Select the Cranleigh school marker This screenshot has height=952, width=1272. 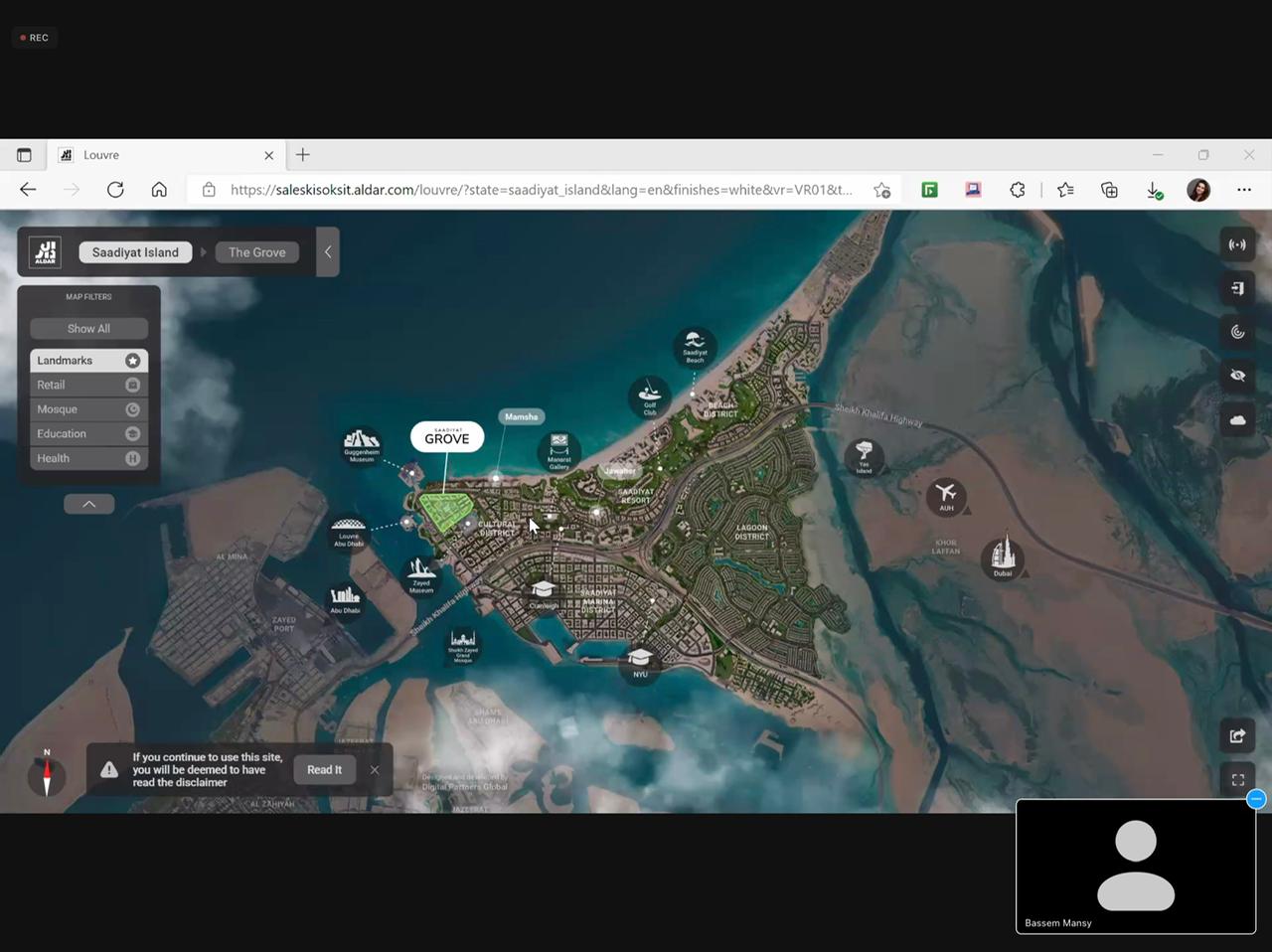click(543, 594)
